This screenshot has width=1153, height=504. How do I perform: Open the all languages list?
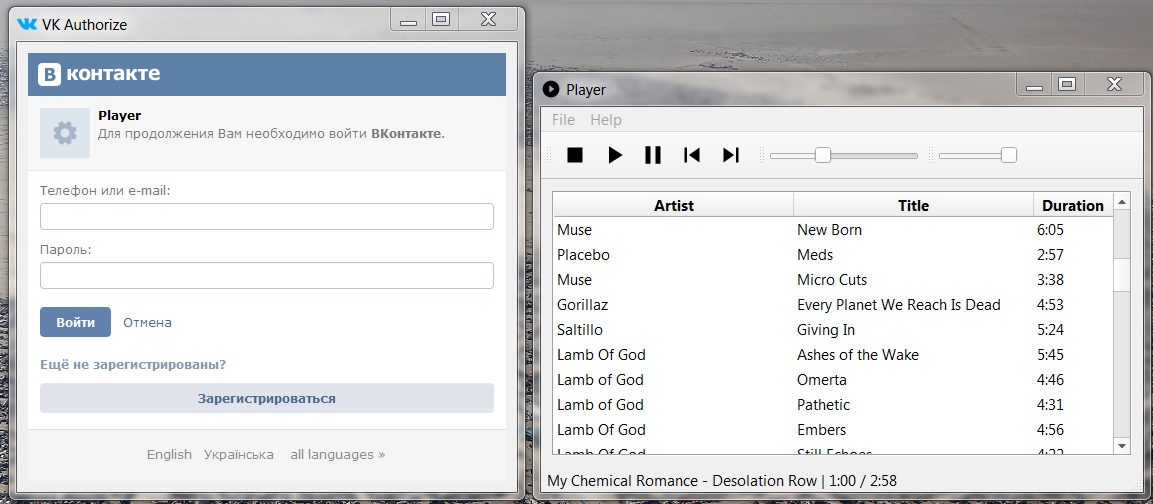point(338,455)
